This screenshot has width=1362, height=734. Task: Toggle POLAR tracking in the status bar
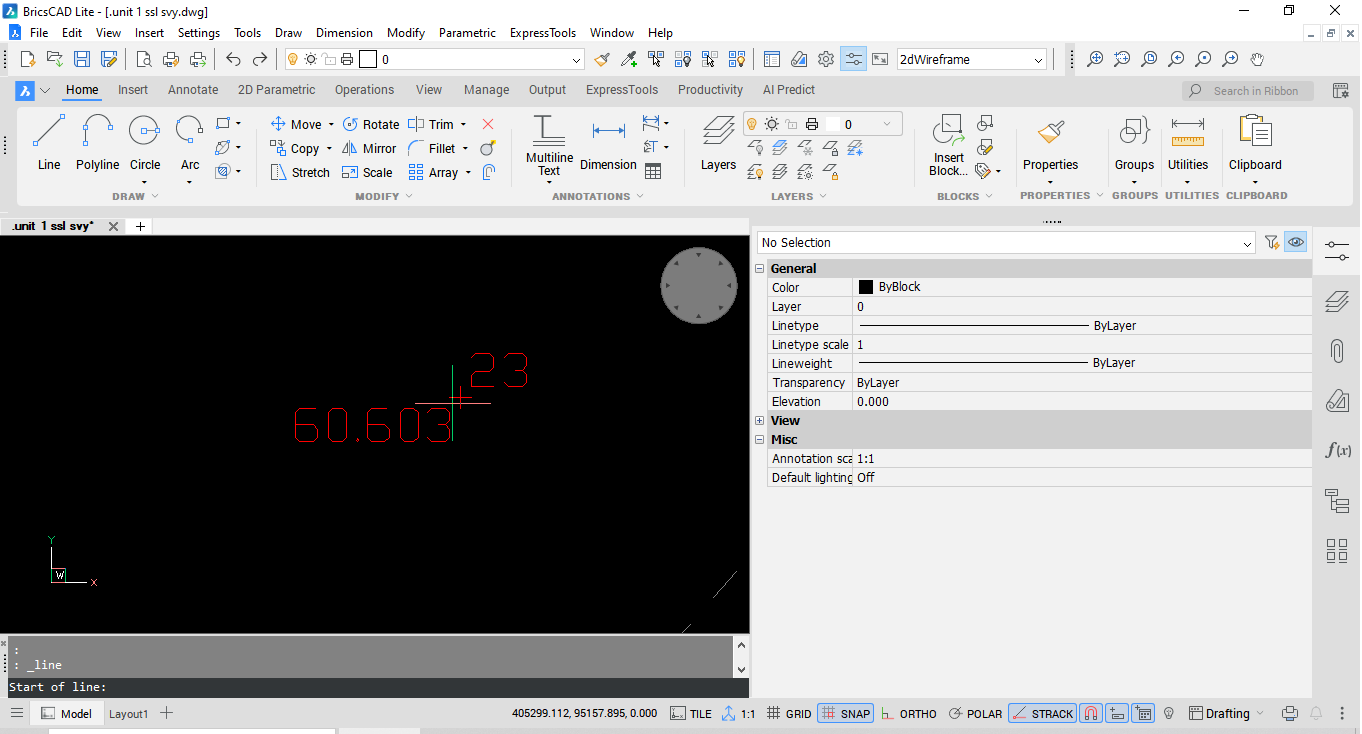(x=975, y=714)
